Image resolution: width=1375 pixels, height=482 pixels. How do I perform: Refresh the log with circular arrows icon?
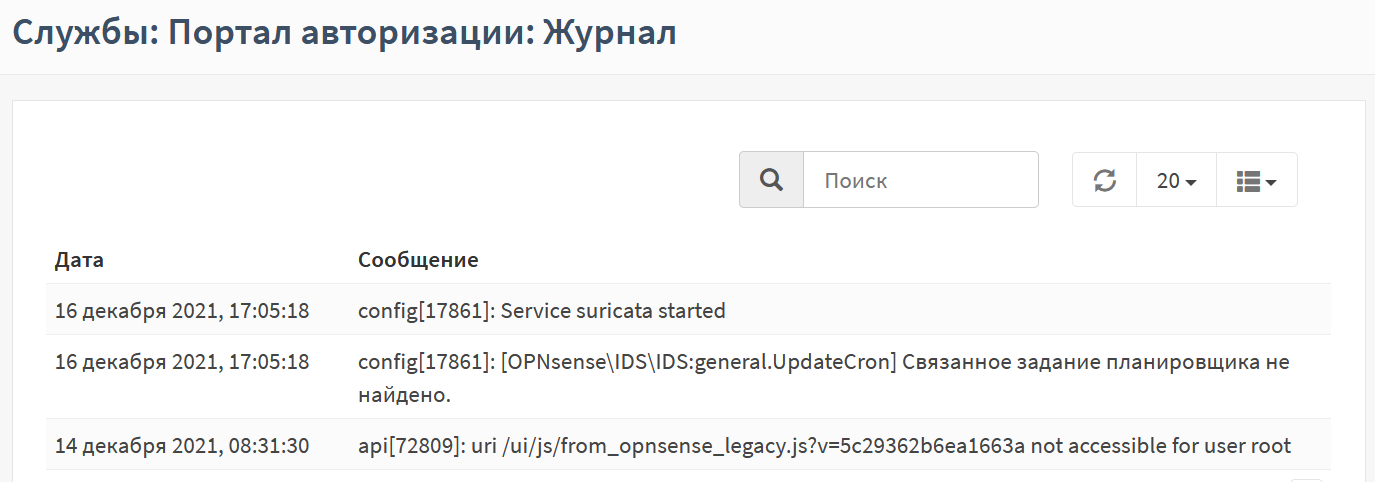click(x=1104, y=180)
